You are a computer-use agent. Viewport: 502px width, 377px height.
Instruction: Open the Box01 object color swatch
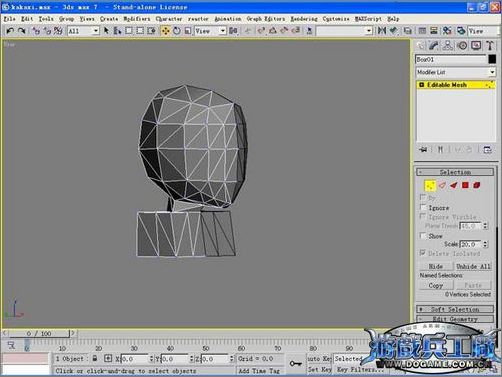click(492, 59)
